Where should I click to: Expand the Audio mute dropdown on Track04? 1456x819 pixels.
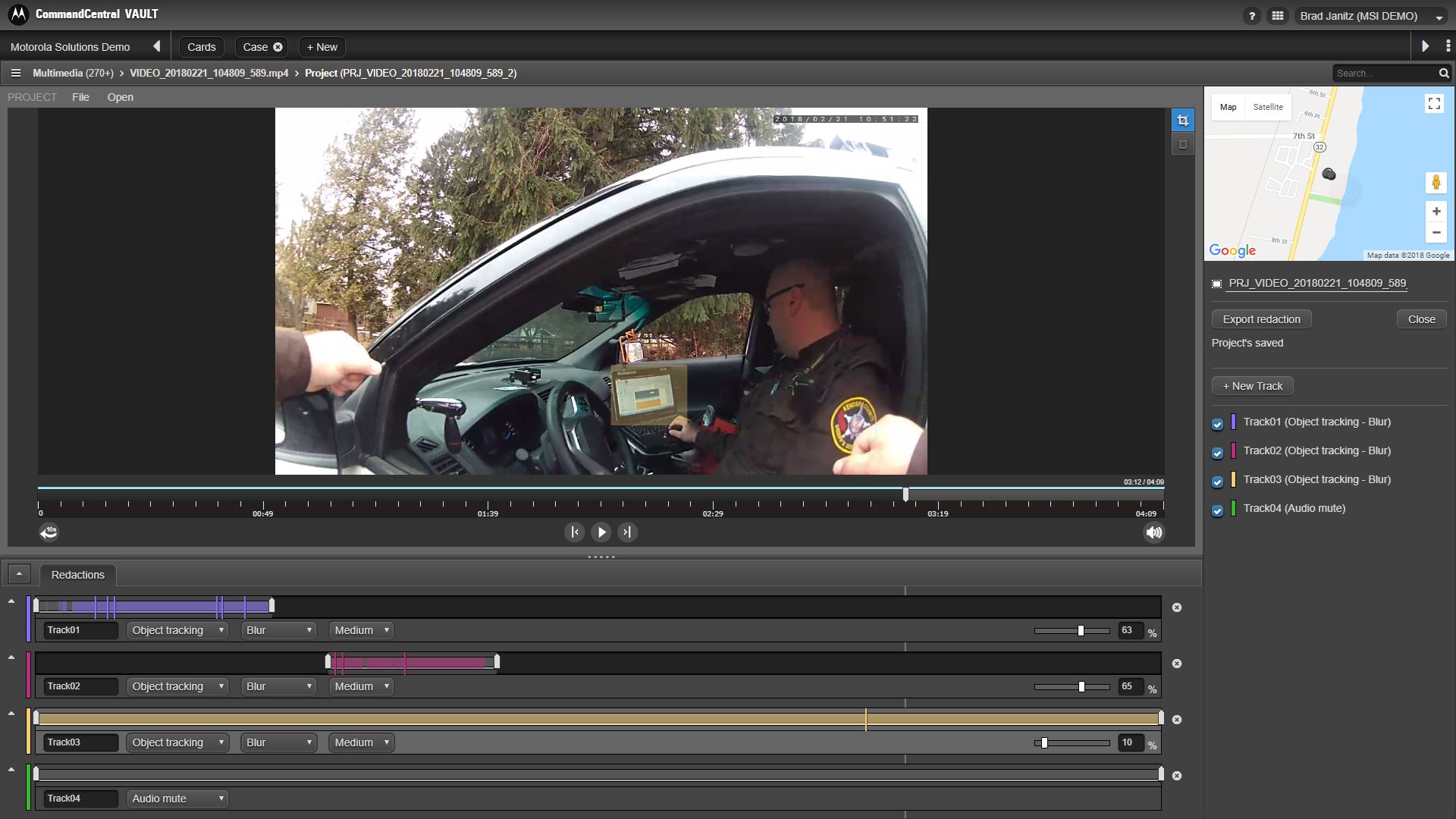click(x=177, y=799)
